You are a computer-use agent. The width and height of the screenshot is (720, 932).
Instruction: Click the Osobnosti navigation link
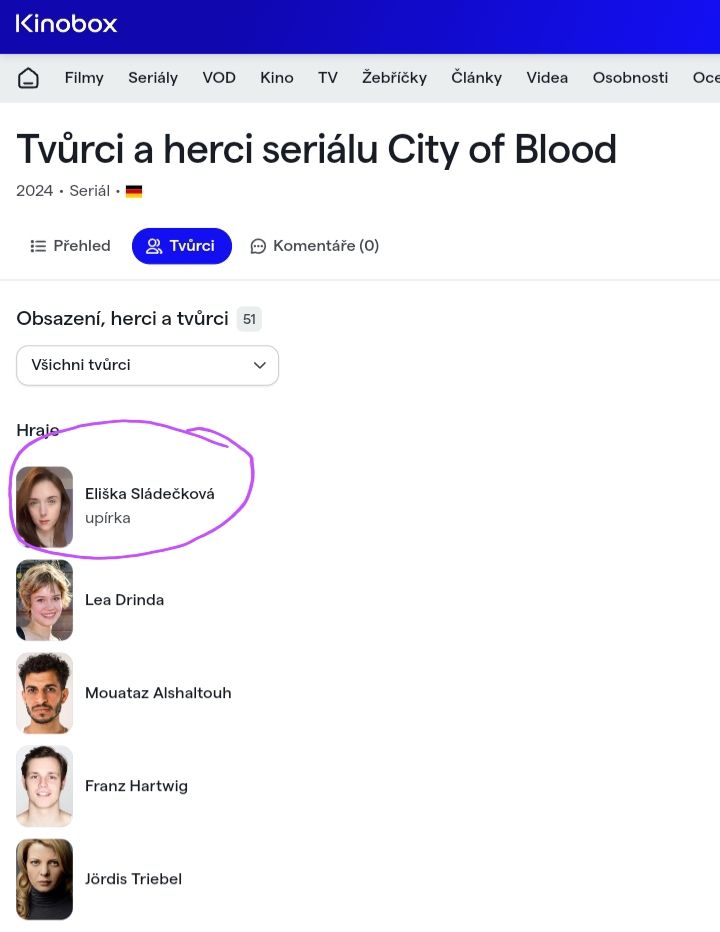point(630,77)
